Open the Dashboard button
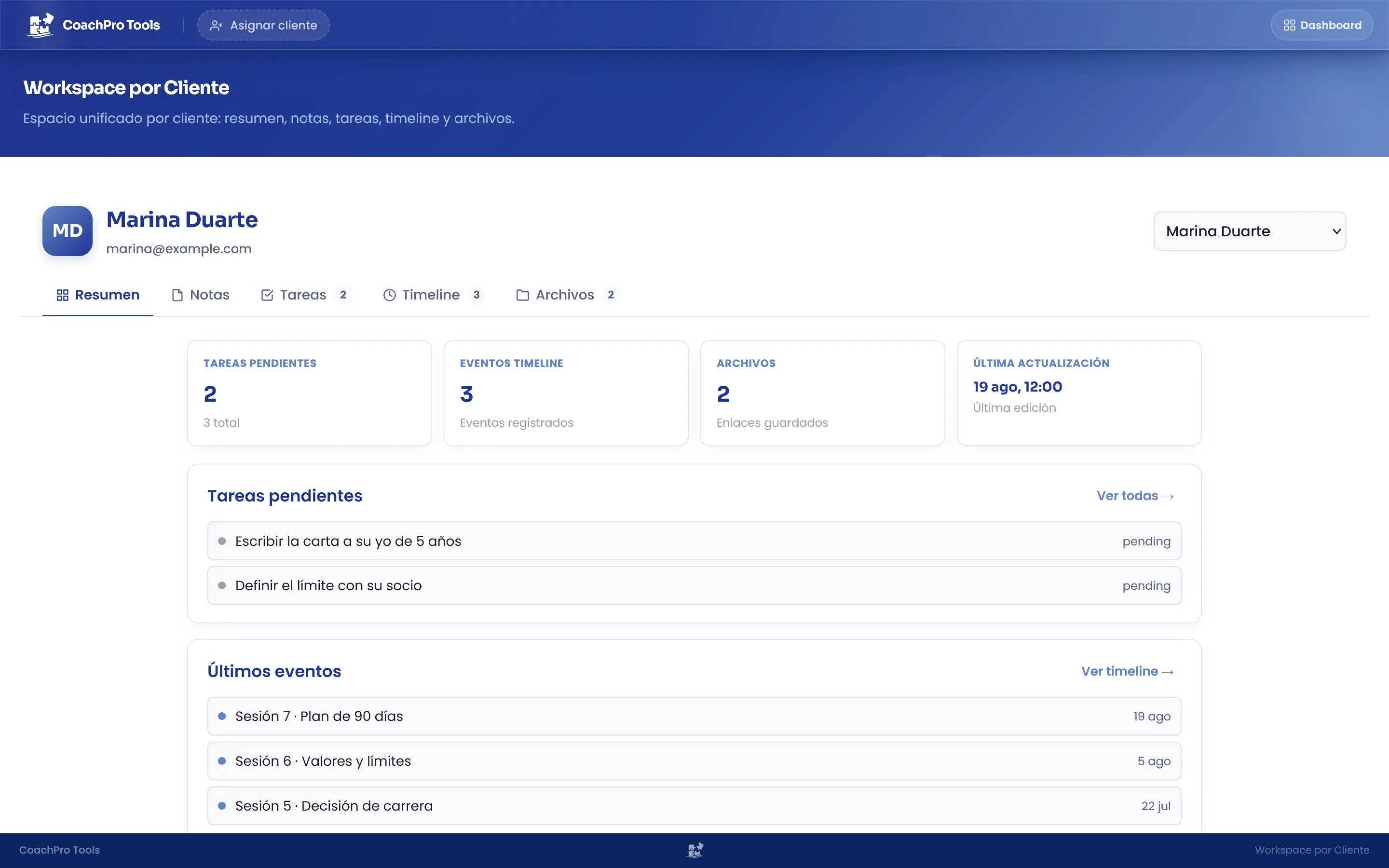This screenshot has height=868, width=1389. 1322,25
